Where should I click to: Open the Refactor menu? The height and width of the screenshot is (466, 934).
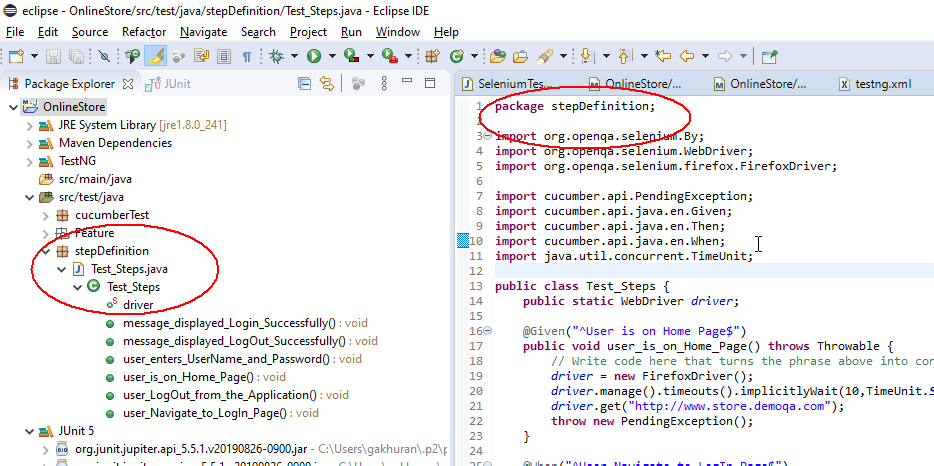click(x=144, y=32)
